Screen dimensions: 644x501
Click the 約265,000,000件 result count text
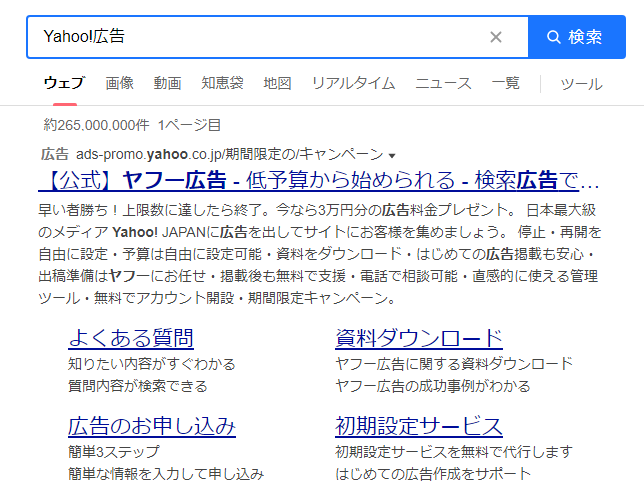[x=96, y=125]
